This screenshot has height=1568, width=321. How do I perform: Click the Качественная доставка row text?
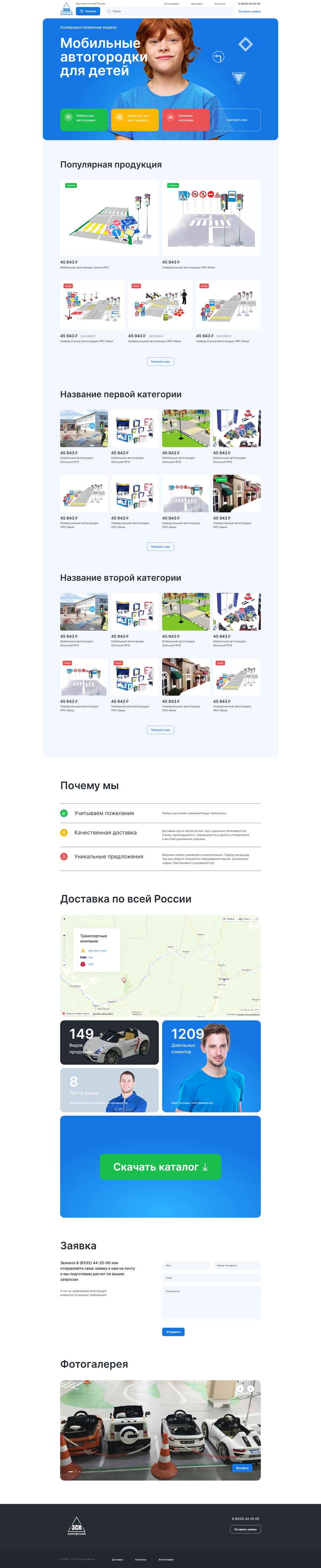point(105,833)
